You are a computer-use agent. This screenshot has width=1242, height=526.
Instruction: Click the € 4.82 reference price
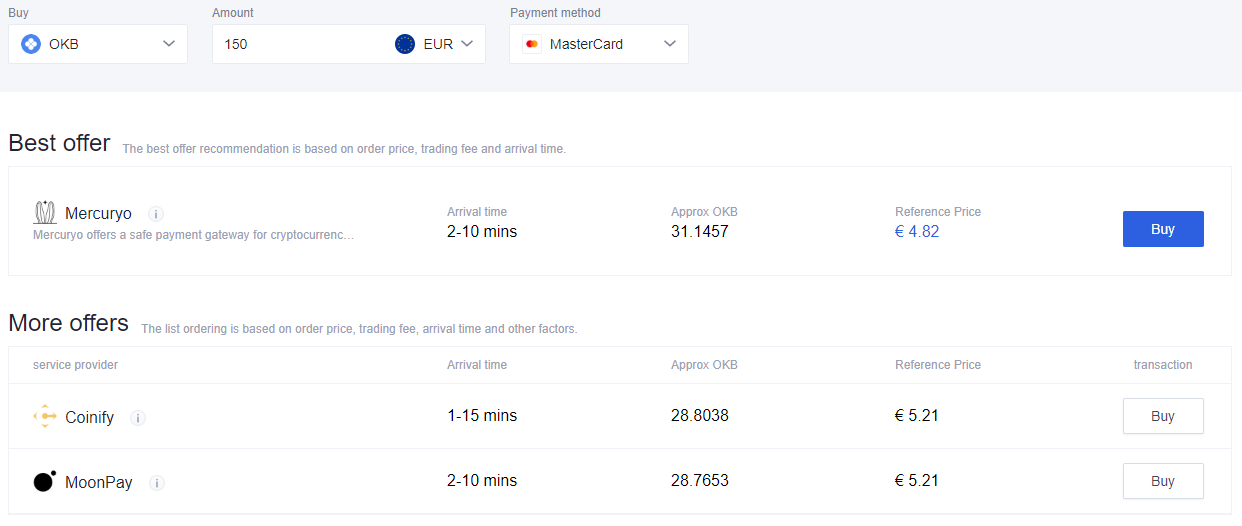pyautogui.click(x=917, y=232)
